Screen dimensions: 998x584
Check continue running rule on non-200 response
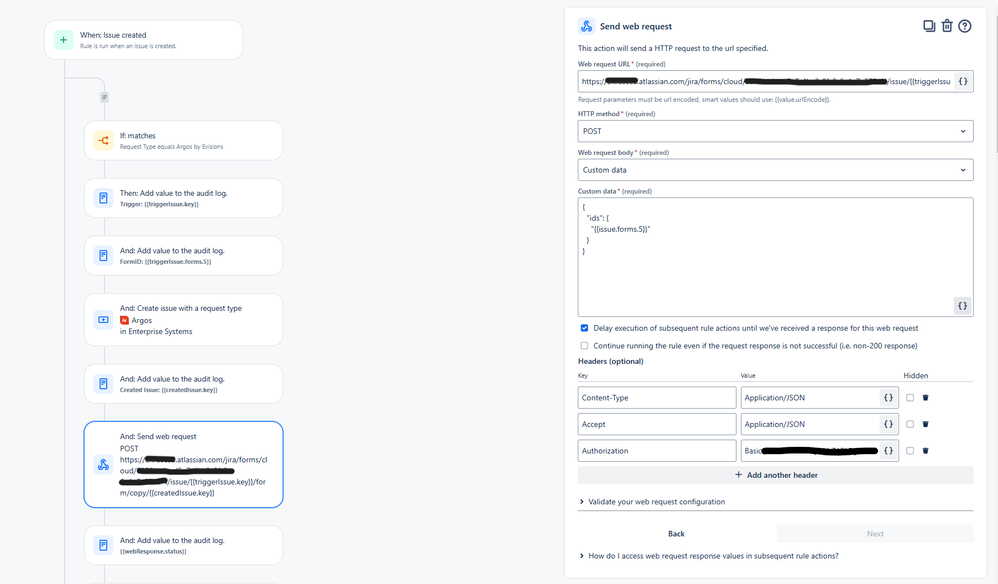click(583, 345)
